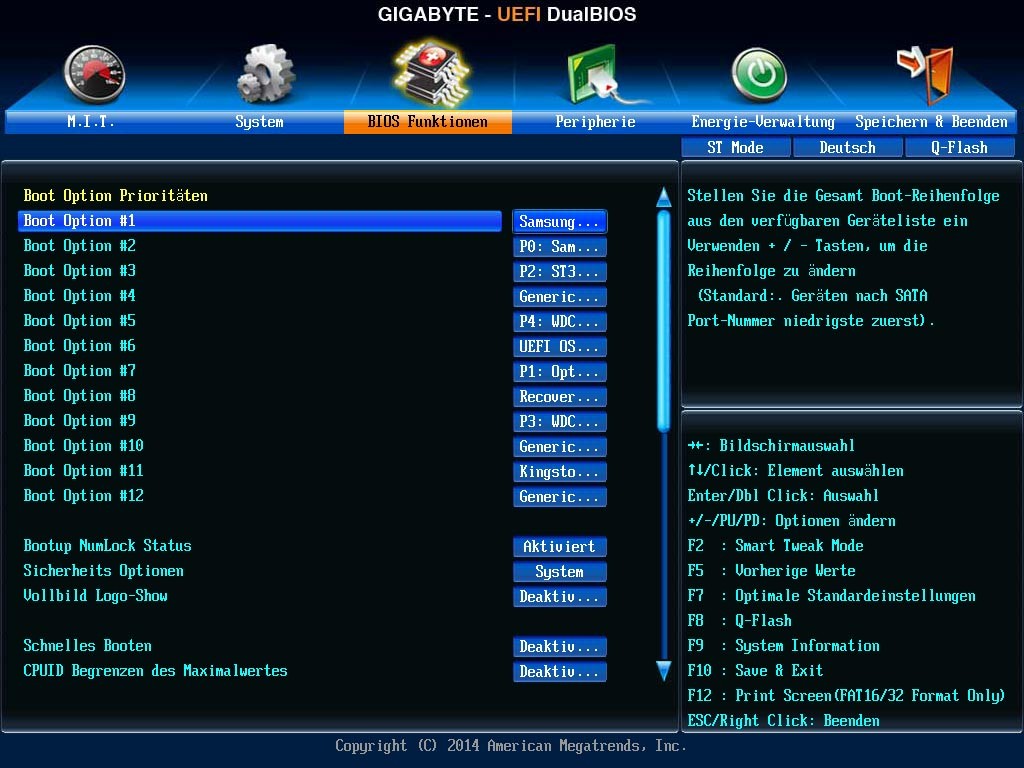Open Boot Option #3 P2: ST3 dropdown
Viewport: 1024px width, 768px height.
[560, 272]
